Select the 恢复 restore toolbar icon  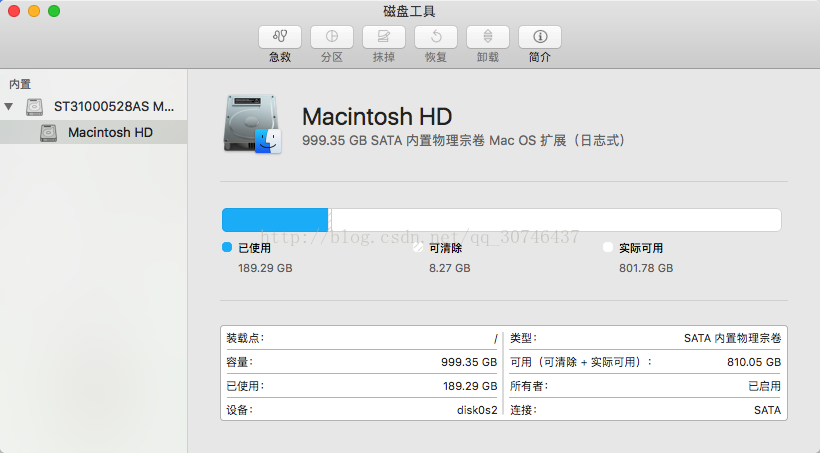pyautogui.click(x=436, y=37)
